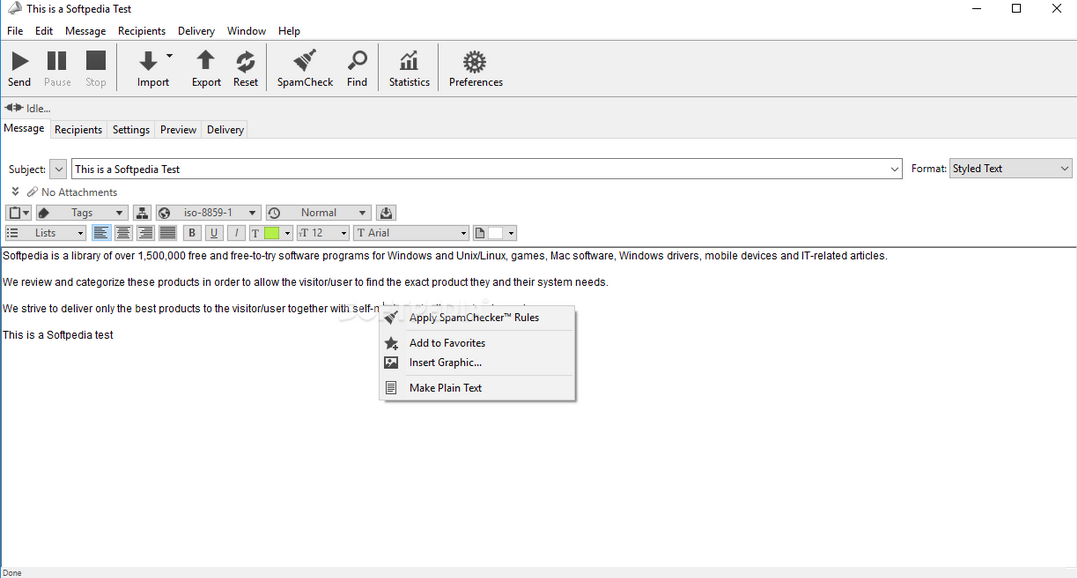Open the Edit menu
This screenshot has width=1077, height=578.
[44, 31]
